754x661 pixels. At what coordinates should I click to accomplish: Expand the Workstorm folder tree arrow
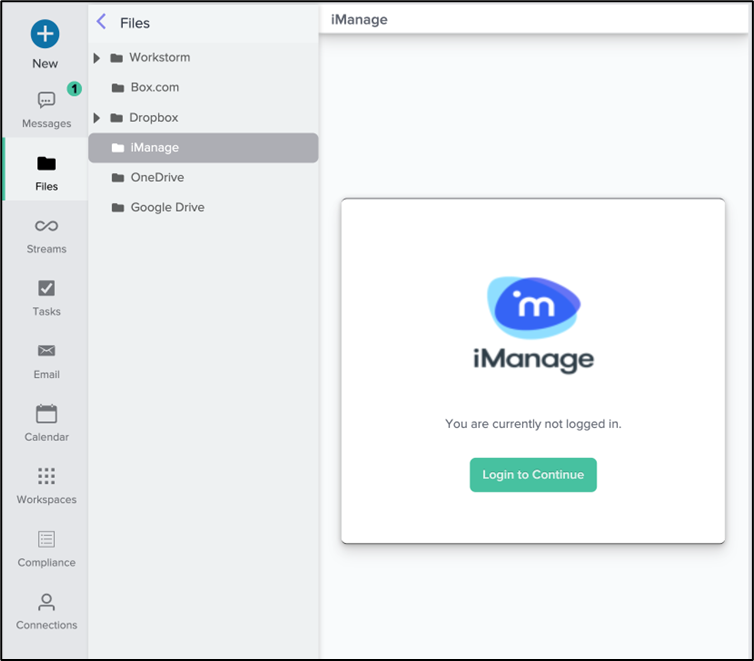coord(97,58)
